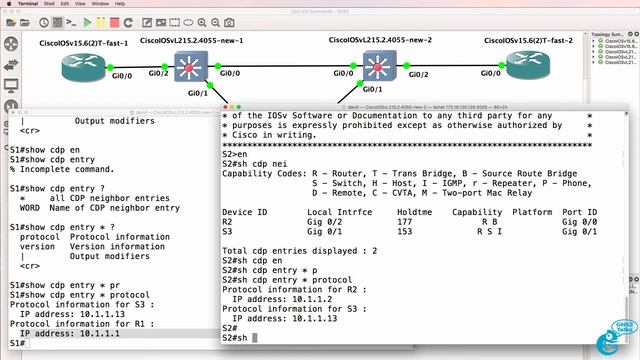Image resolution: width=640 pixels, height=360 pixels.
Task: Reload all nodes icon
Action: pyautogui.click(x=128, y=22)
